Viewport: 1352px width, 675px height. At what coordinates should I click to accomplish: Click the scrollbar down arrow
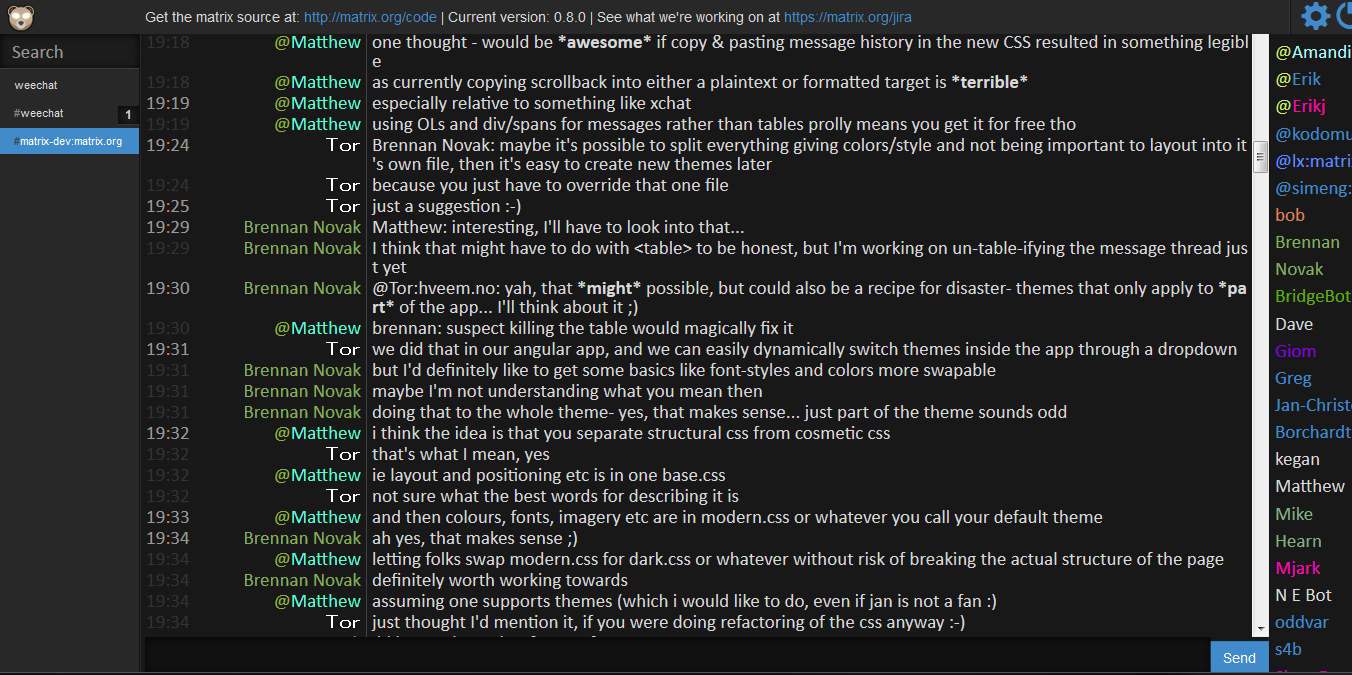click(1260, 629)
